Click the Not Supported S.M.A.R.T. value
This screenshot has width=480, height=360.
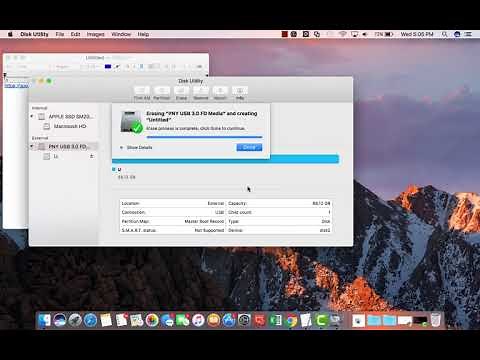[209, 230]
